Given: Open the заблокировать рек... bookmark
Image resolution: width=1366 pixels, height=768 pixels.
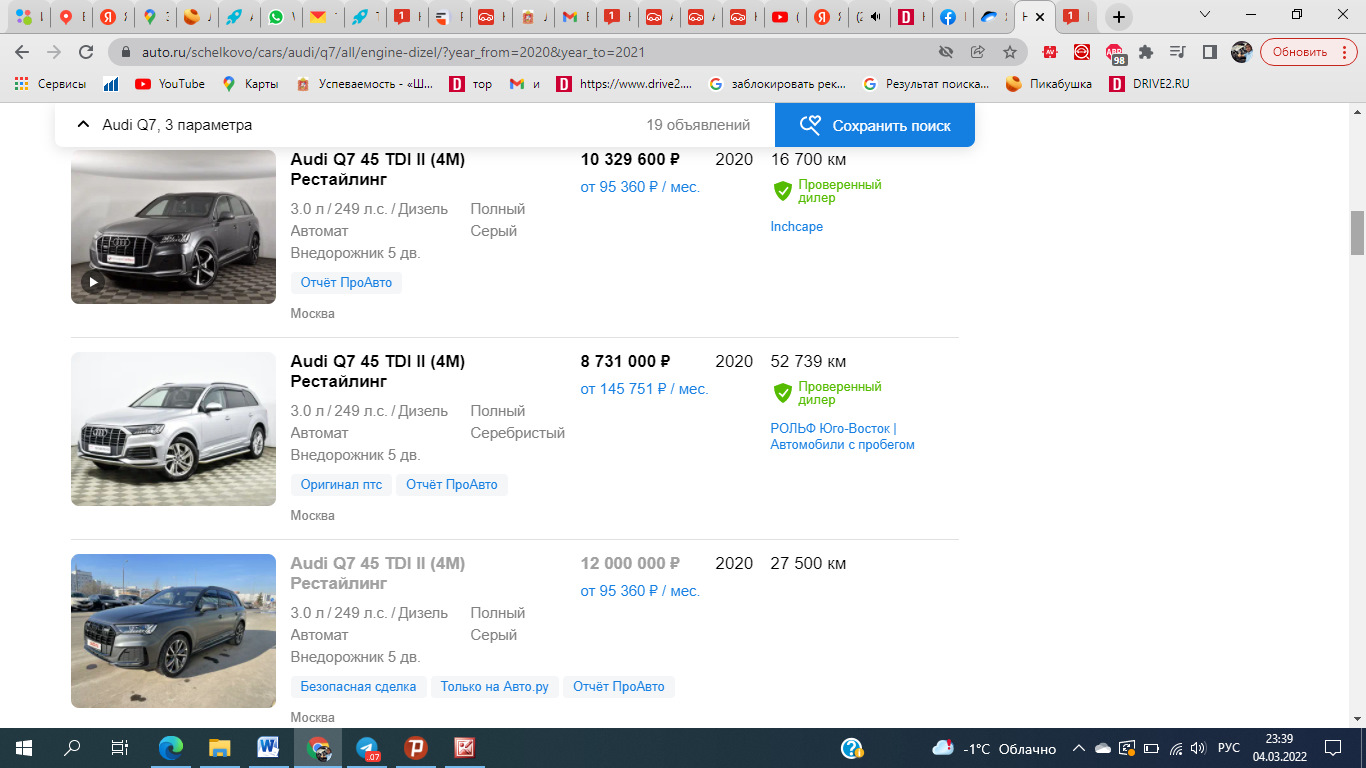Looking at the screenshot, I should pos(778,84).
